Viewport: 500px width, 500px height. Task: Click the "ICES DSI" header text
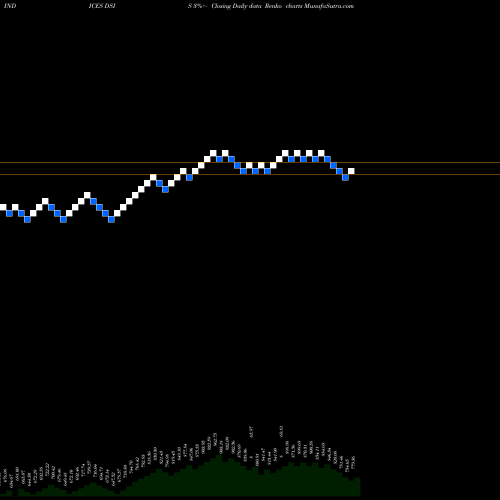click(x=102, y=6)
